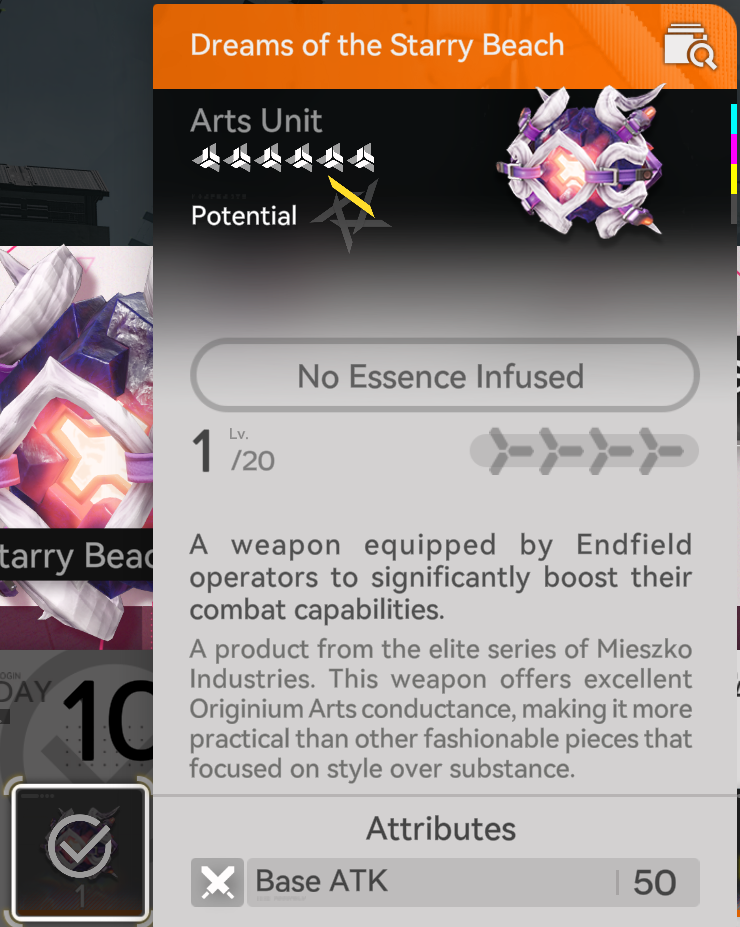
Task: Click the Attributes section header
Action: (x=441, y=829)
